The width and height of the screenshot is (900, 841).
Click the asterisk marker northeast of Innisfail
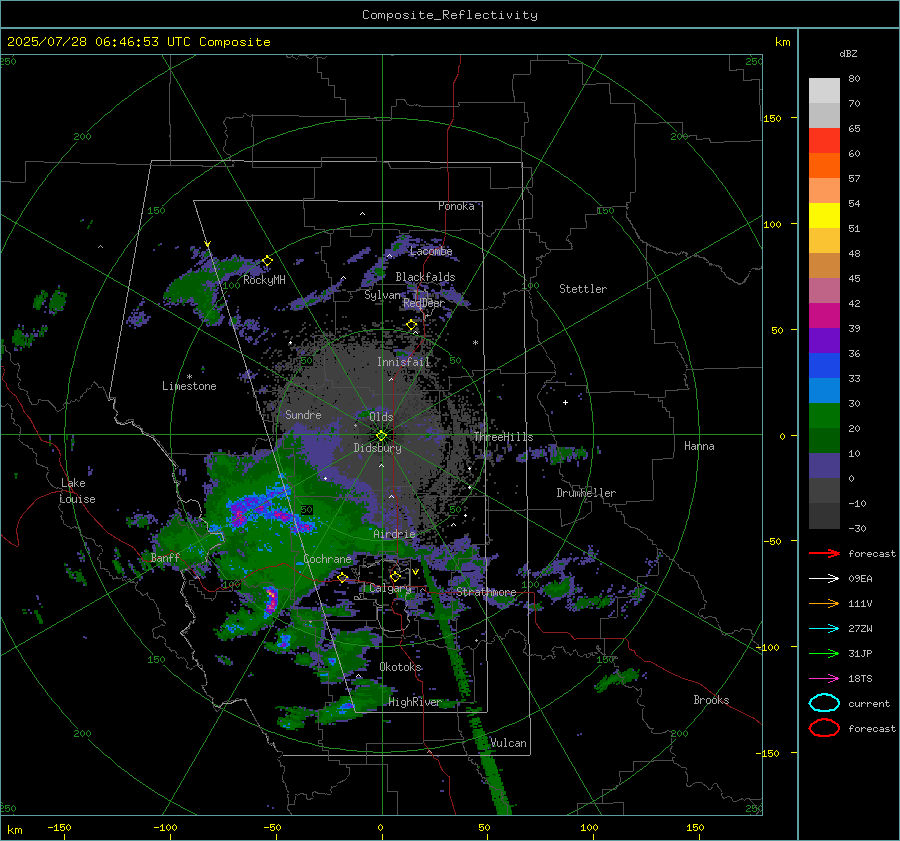pyautogui.click(x=475, y=343)
